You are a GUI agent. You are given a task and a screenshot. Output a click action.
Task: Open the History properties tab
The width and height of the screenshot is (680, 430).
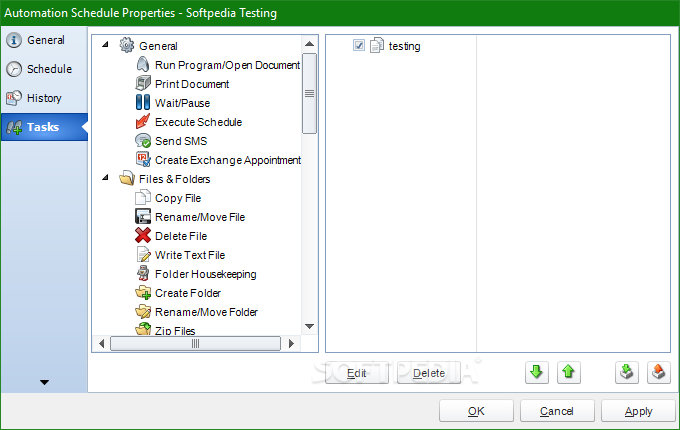tap(44, 98)
